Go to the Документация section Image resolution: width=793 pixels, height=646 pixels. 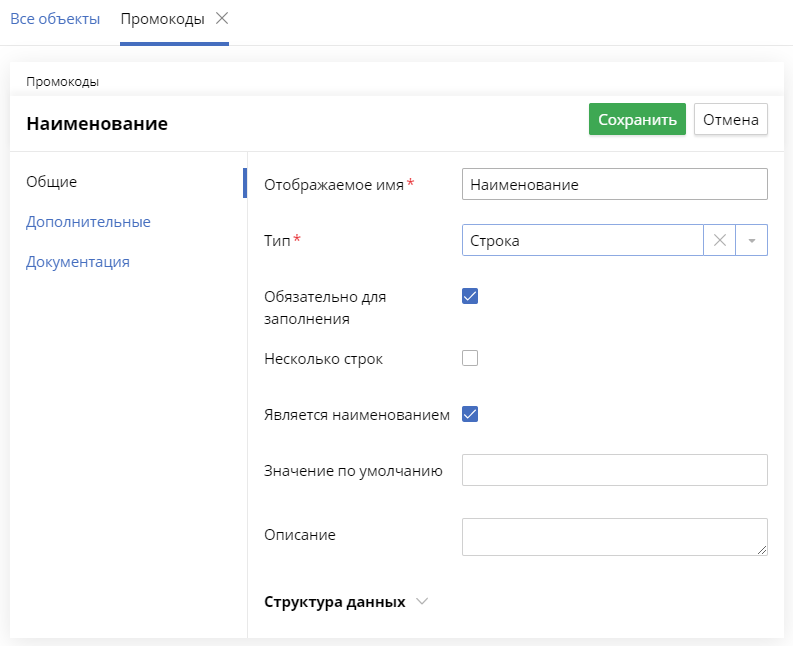pos(78,262)
